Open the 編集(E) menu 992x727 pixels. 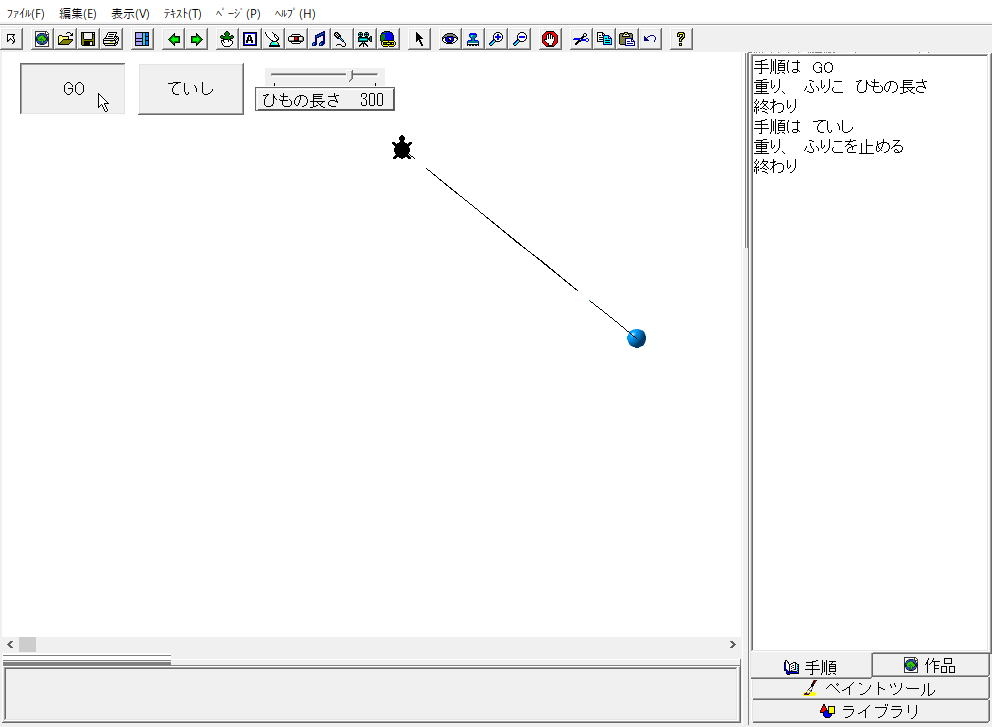(78, 14)
